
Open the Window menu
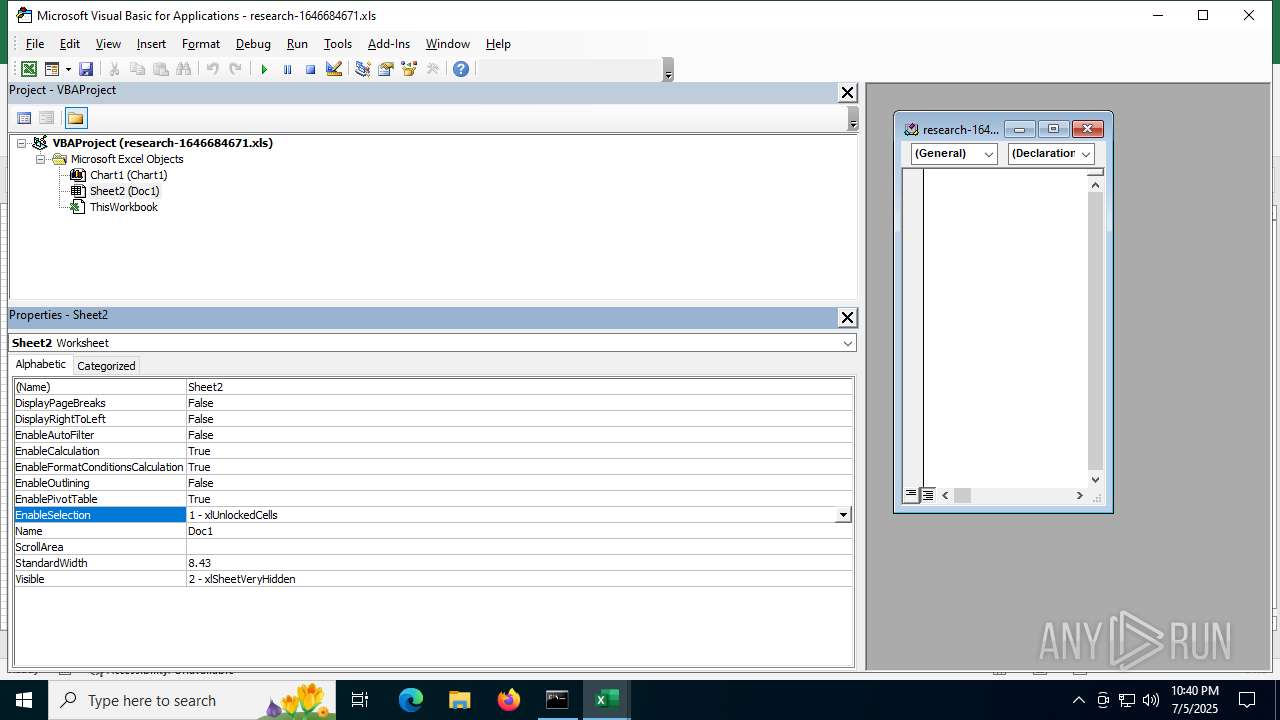click(448, 44)
